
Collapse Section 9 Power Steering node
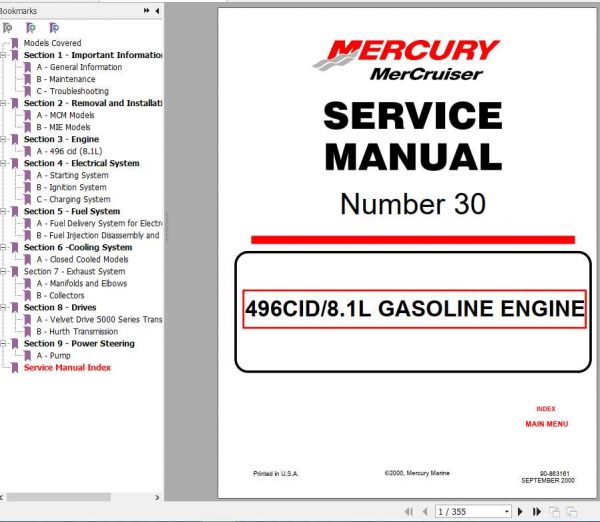(3, 344)
